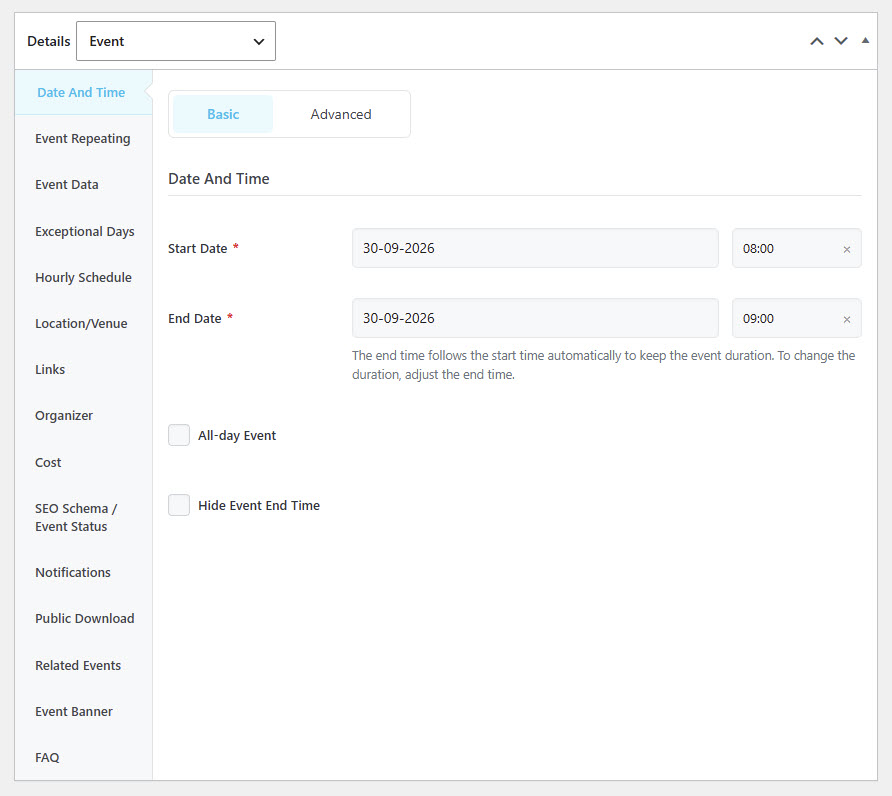
Task: Move the Details panel down with the down chevron
Action: (841, 41)
